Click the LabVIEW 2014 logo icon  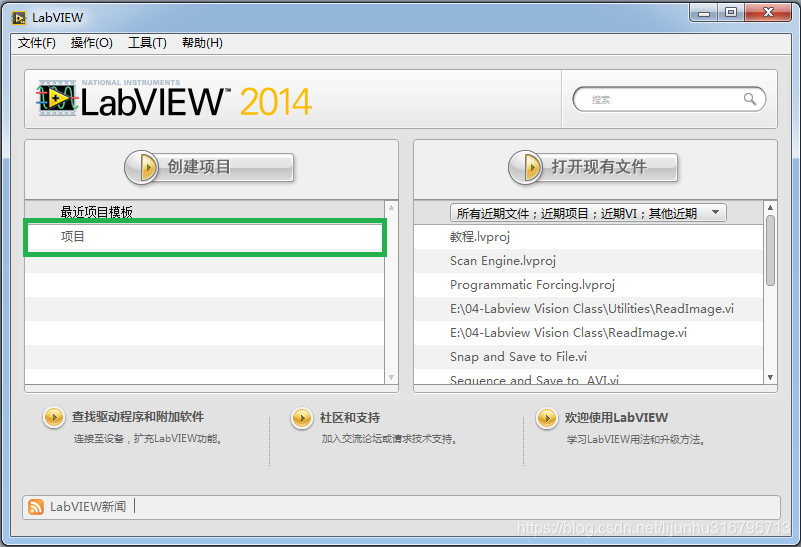pyautogui.click(x=57, y=98)
